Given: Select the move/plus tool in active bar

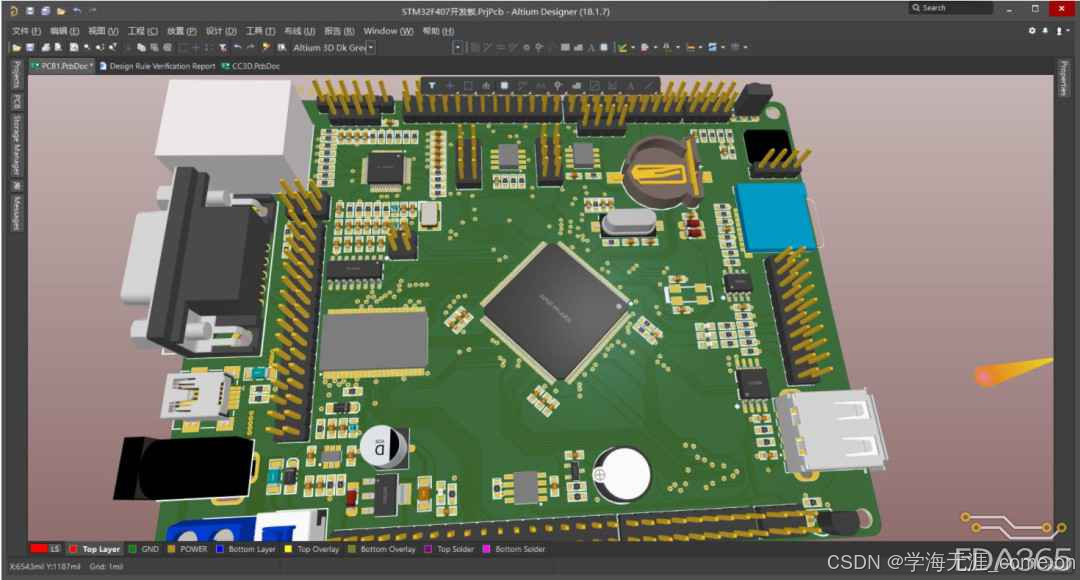Looking at the screenshot, I should click(450, 85).
